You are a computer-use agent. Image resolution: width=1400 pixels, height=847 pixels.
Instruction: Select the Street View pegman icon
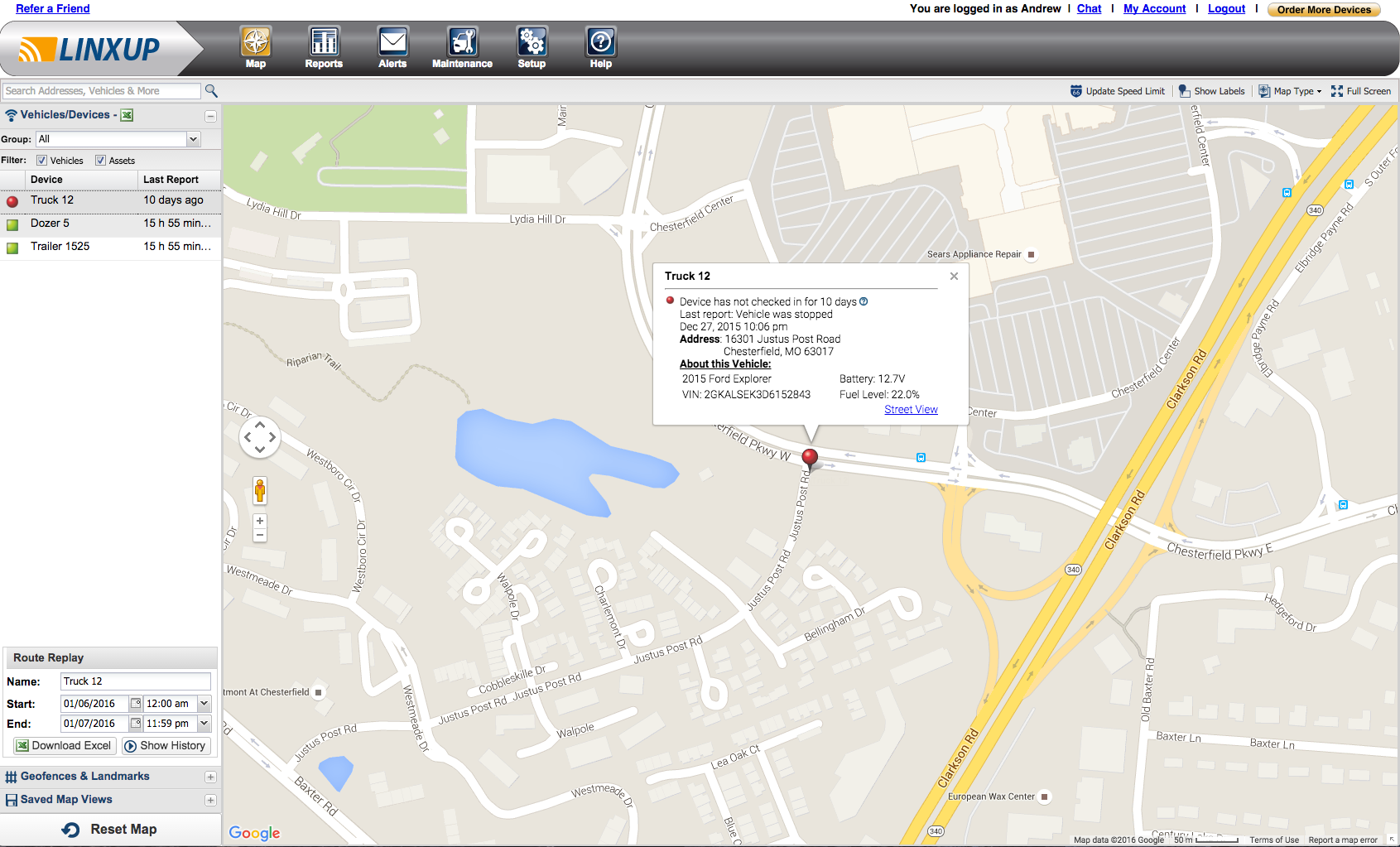pyautogui.click(x=260, y=491)
